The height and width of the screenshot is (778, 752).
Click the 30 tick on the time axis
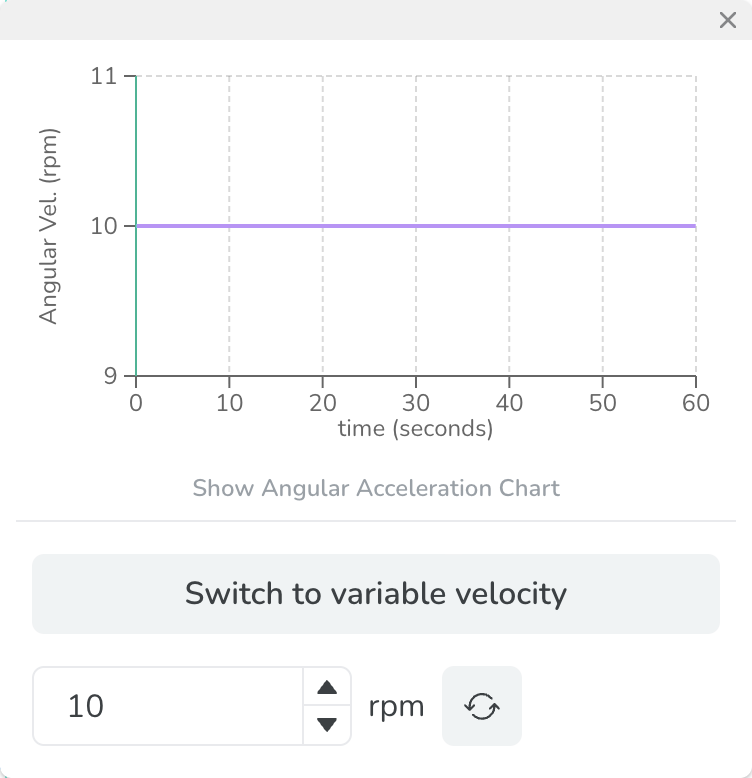tap(416, 403)
